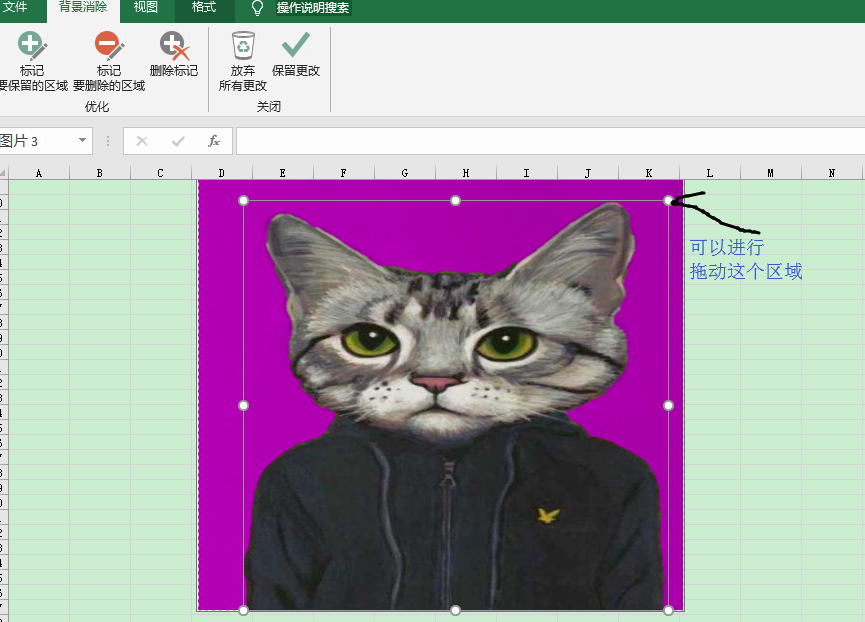
Task: Click top-left selection handle of picture
Action: pyautogui.click(x=243, y=201)
